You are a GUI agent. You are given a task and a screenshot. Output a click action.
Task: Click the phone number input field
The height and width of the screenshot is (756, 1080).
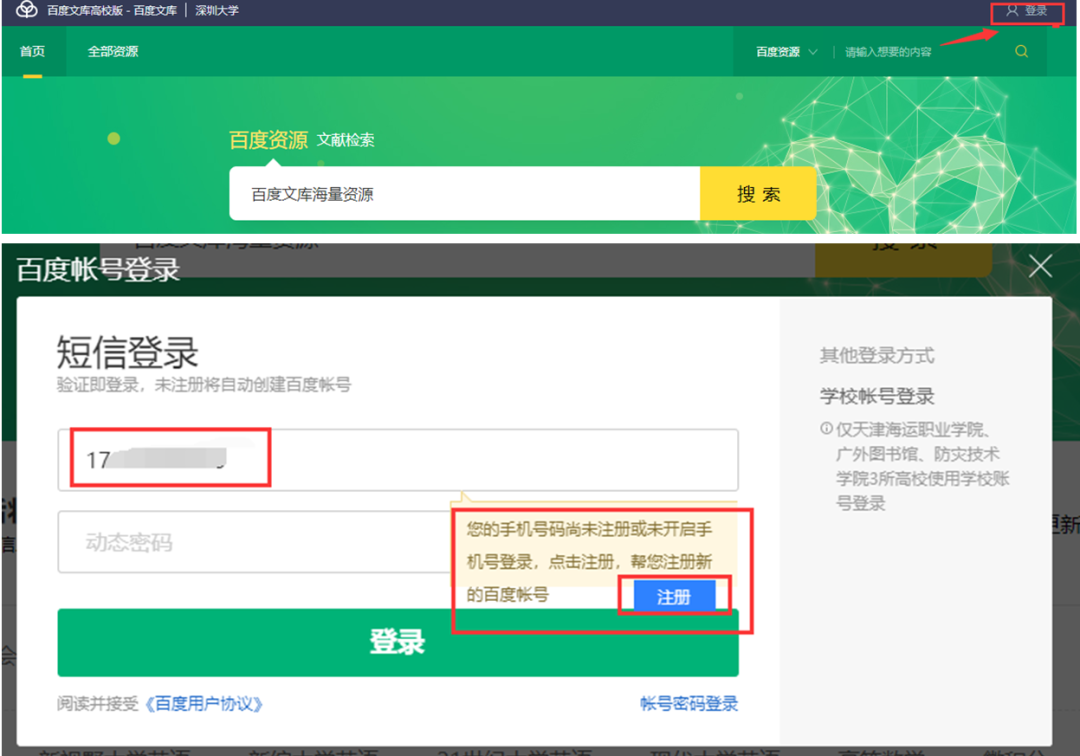(400, 458)
